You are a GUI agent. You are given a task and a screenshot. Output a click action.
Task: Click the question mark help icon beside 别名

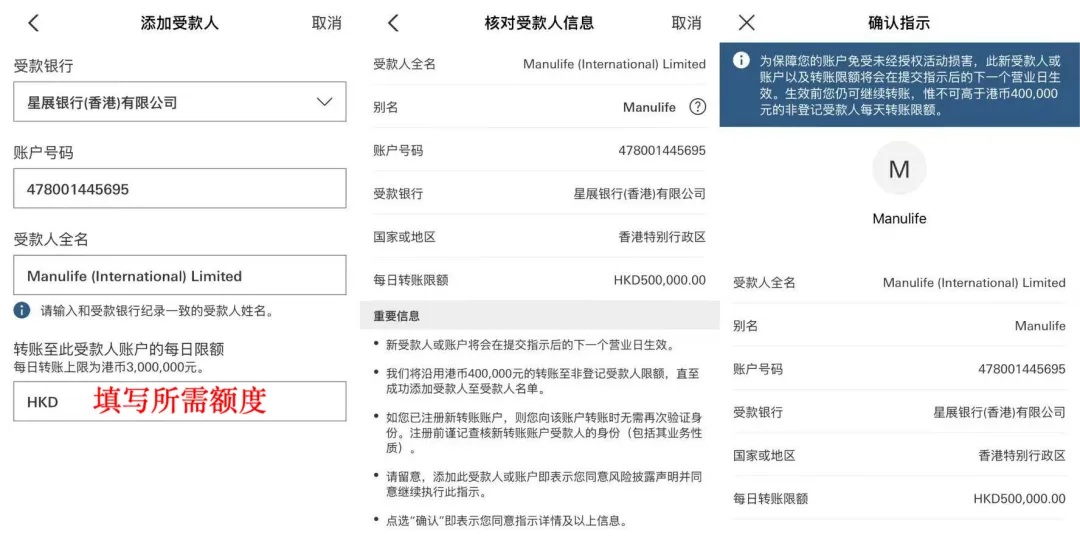[698, 107]
